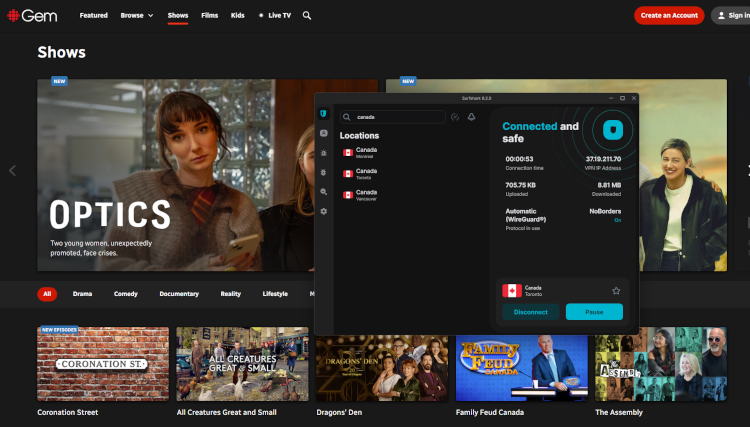Pause the VPN connection
Viewport: 750px width, 427px height.
(x=594, y=312)
